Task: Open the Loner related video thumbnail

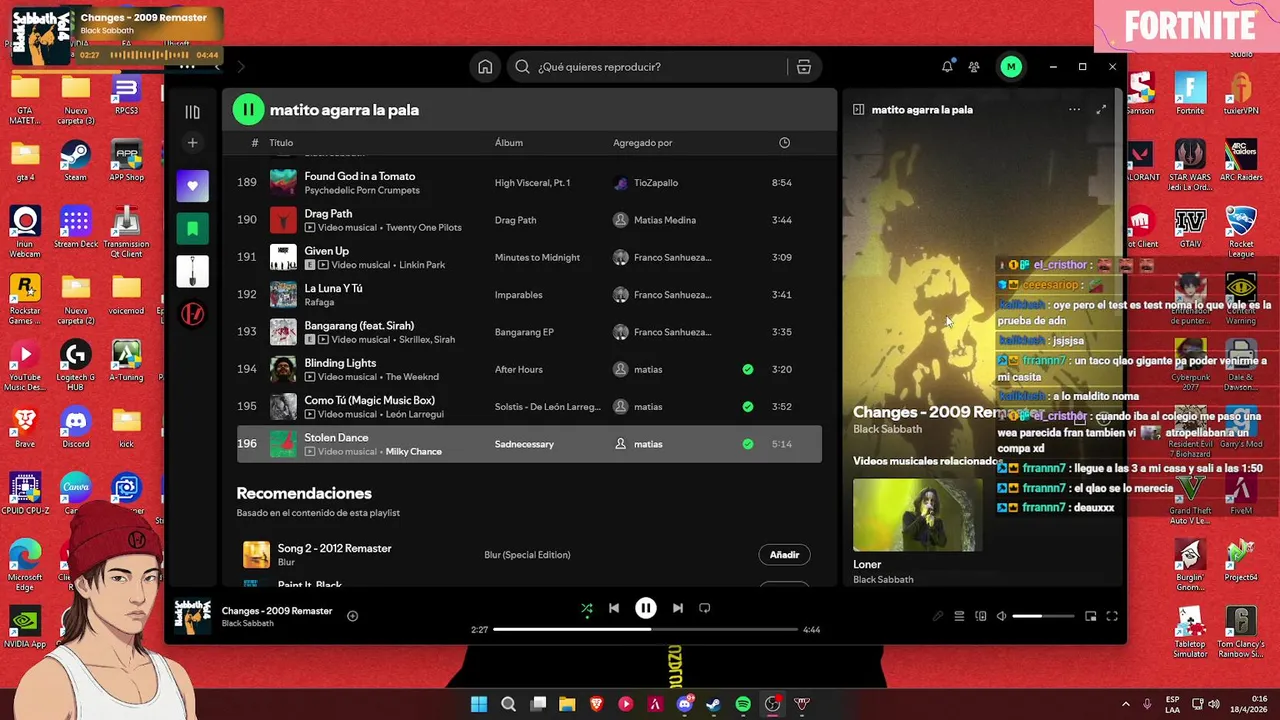Action: pos(918,515)
